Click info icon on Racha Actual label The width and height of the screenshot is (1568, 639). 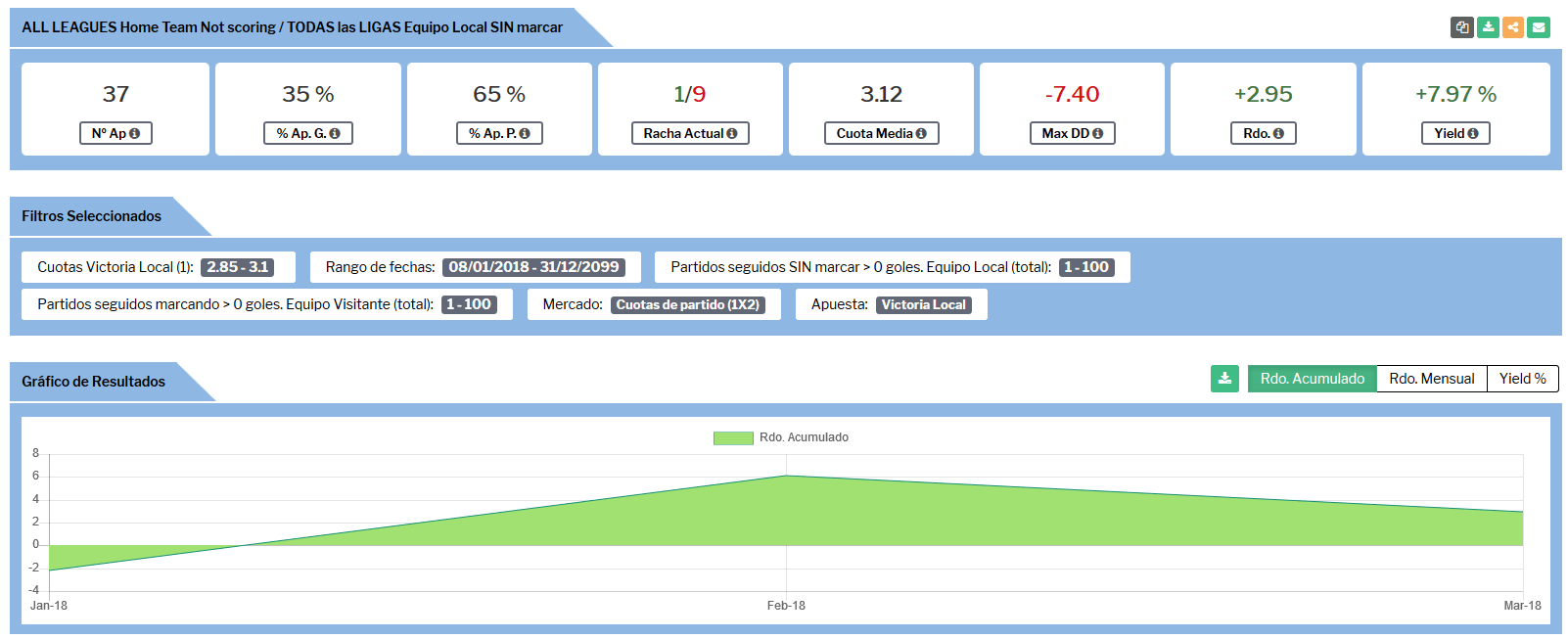731,134
